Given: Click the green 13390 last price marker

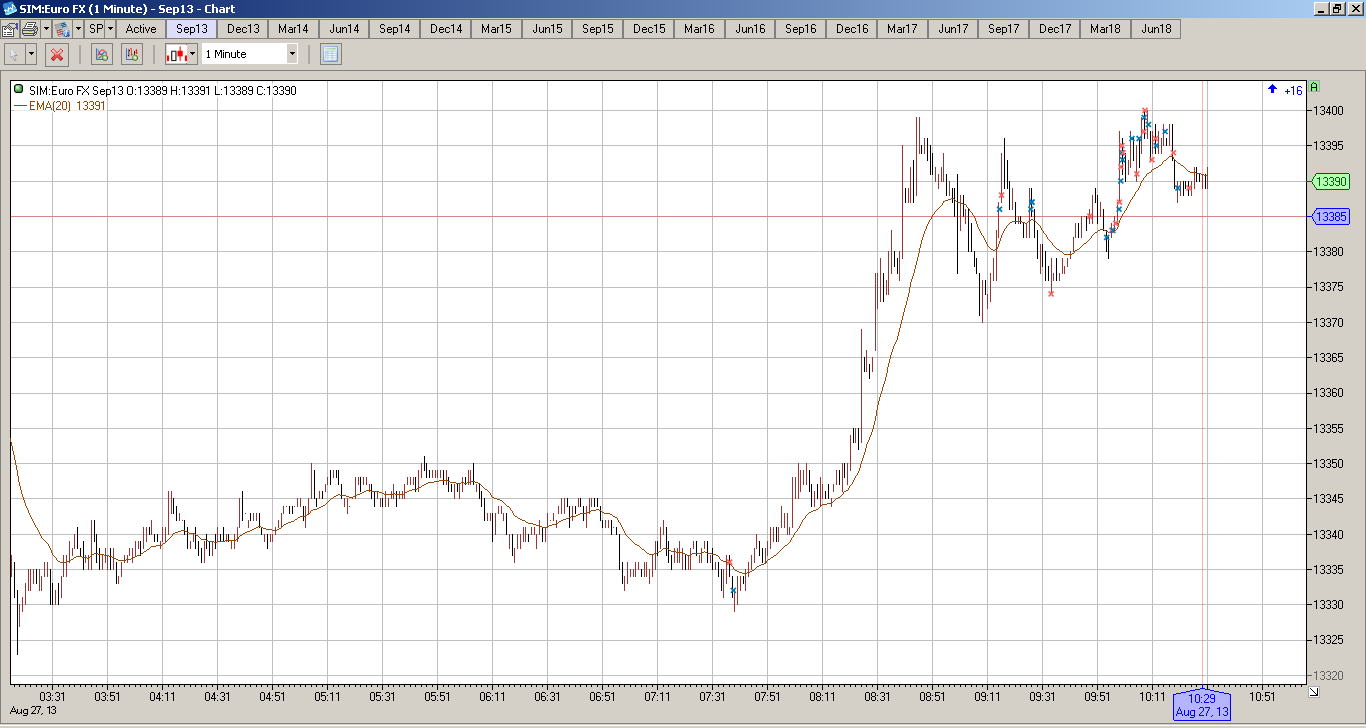Looking at the screenshot, I should tap(1330, 182).
